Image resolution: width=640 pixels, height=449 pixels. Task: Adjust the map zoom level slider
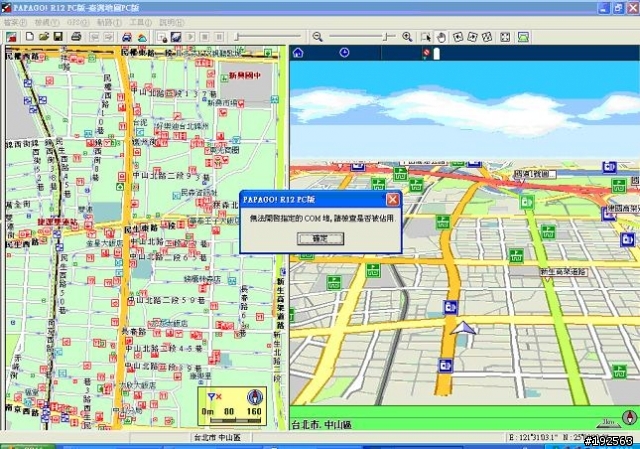tap(362, 37)
